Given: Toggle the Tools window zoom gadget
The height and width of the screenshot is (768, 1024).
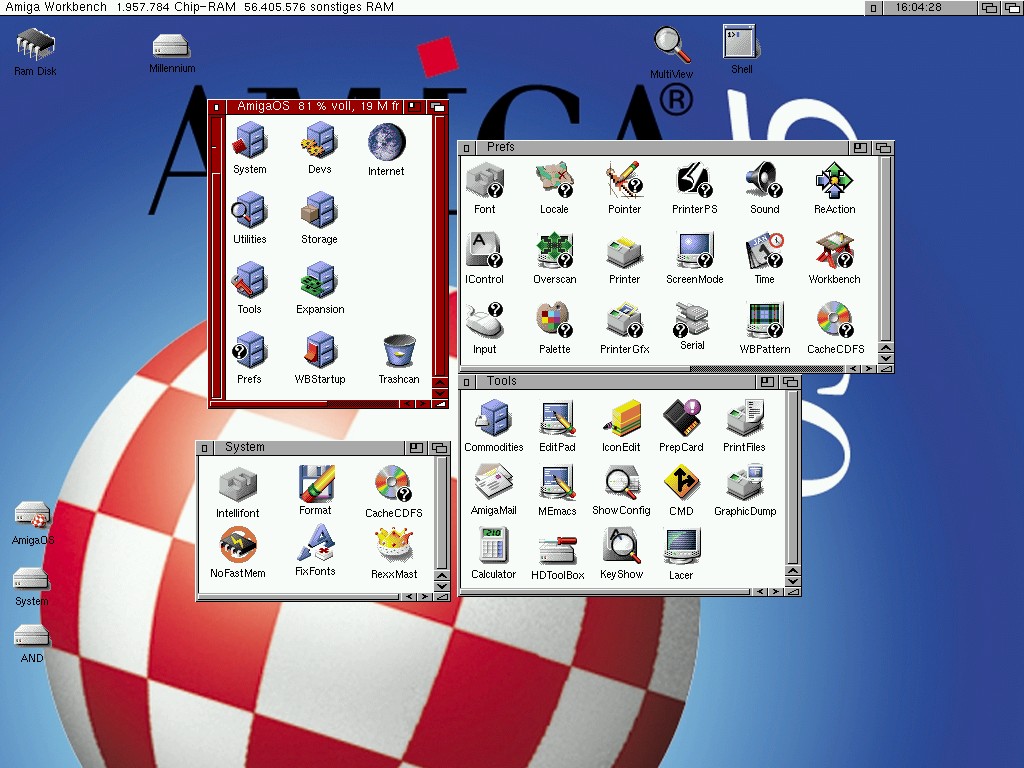Looking at the screenshot, I should point(767,382).
